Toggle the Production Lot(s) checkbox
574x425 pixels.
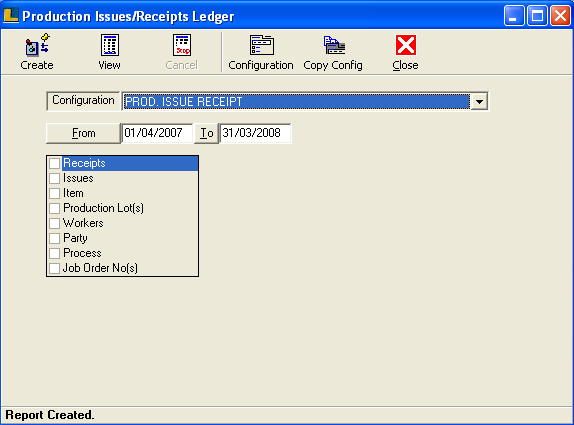tap(55, 208)
